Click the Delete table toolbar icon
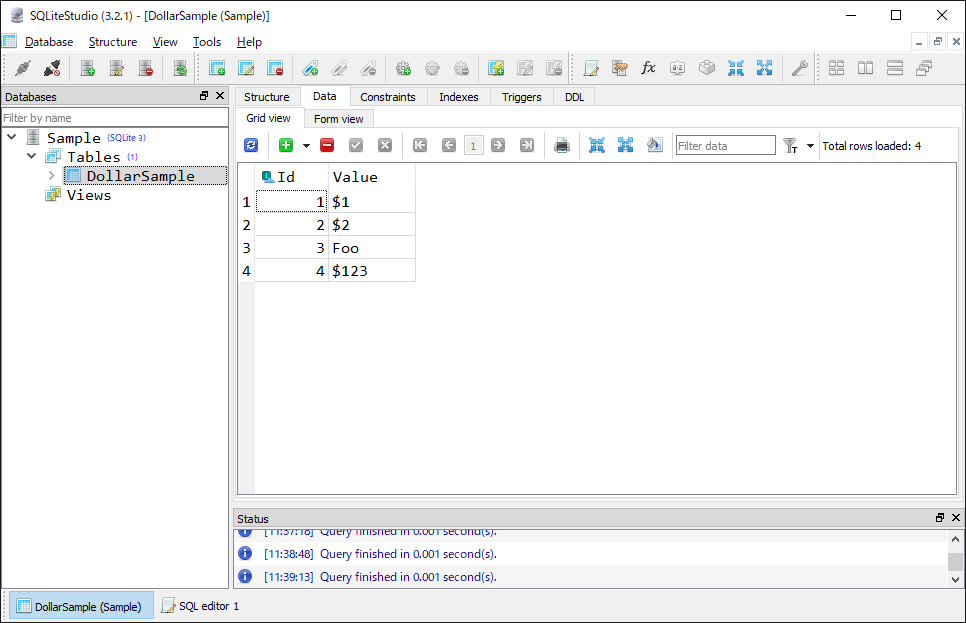Viewport: 966px width, 623px height. (x=275, y=68)
